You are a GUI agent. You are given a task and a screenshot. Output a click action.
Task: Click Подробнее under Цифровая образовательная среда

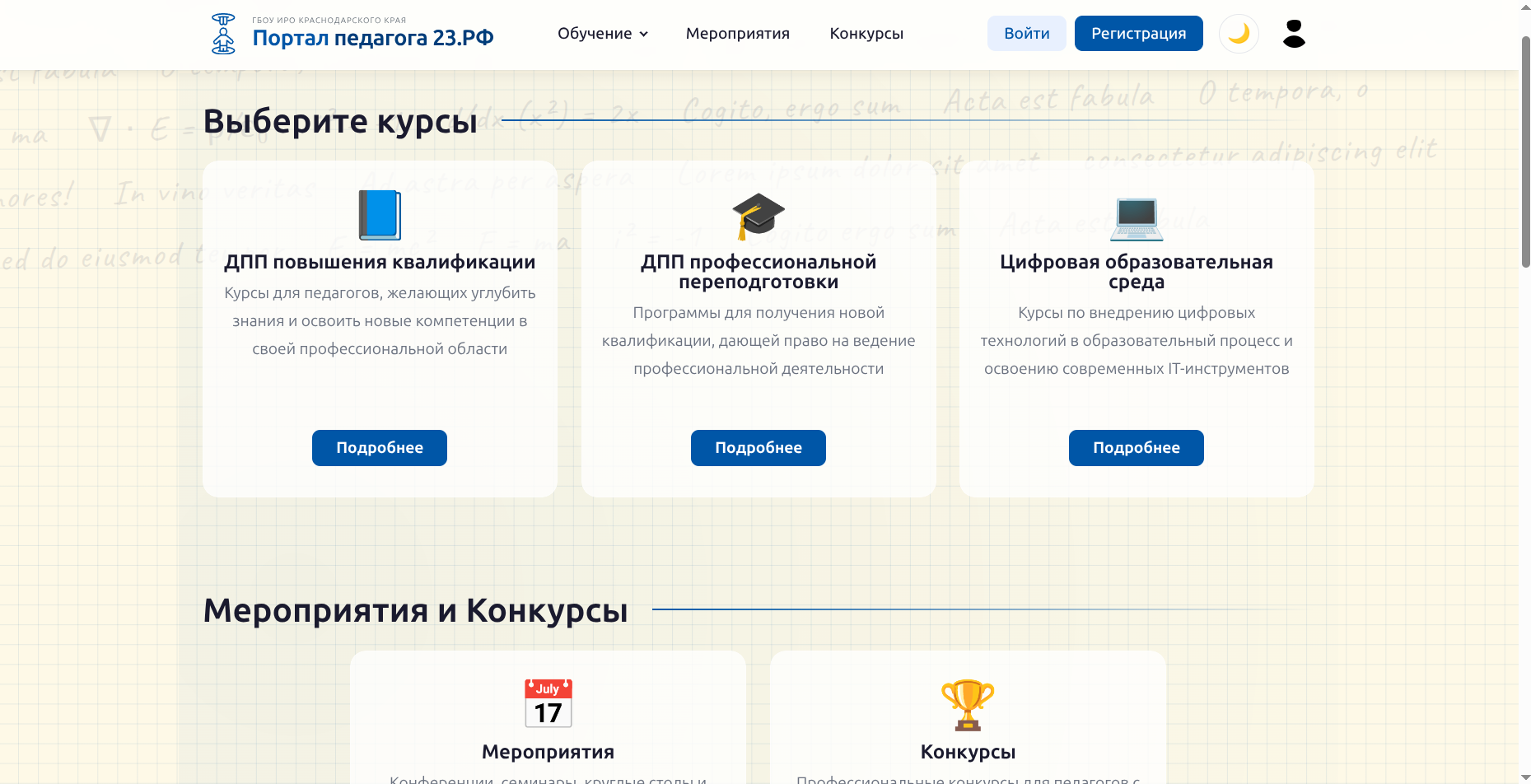1137,448
